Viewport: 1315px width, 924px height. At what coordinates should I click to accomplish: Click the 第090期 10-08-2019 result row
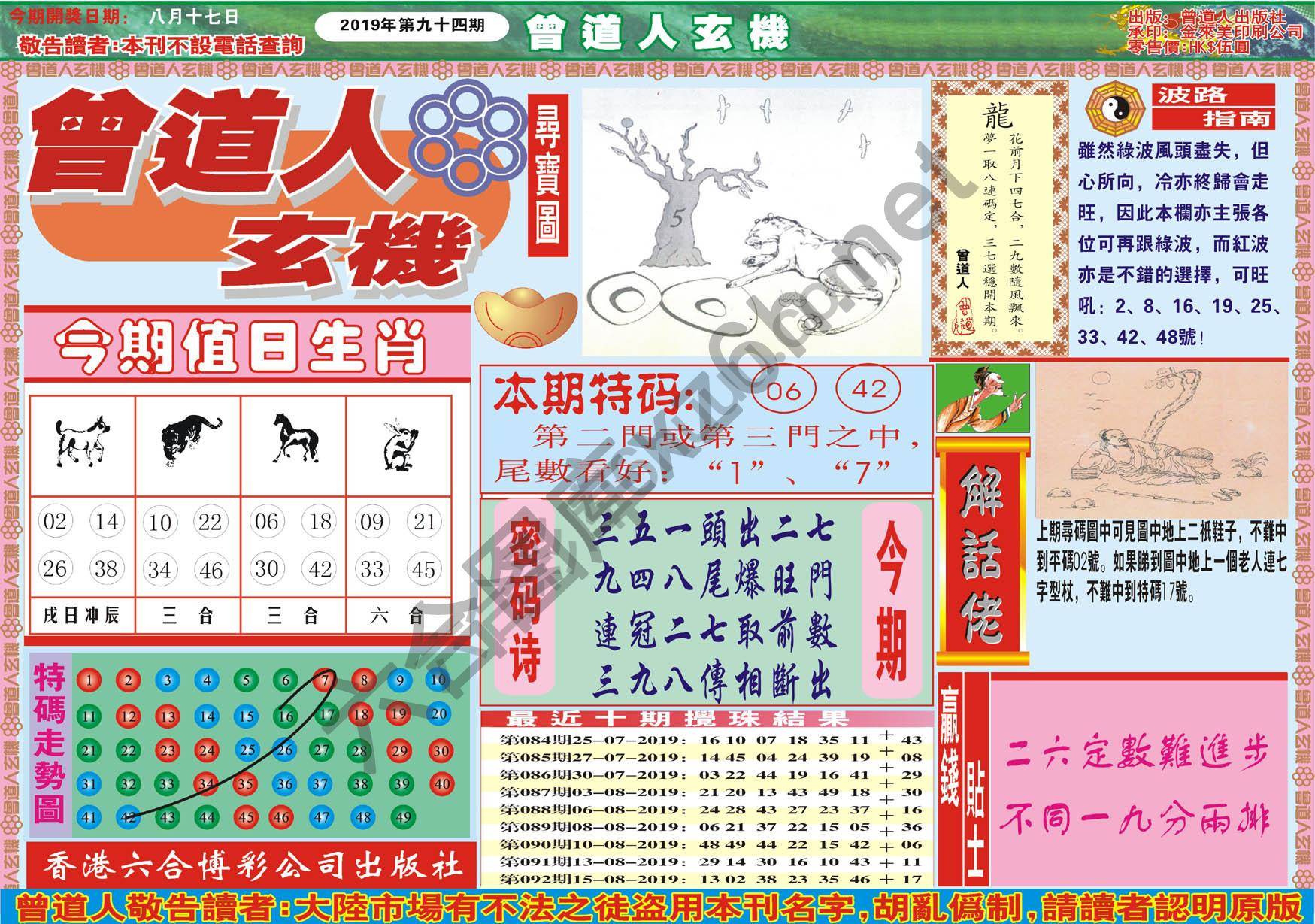pyautogui.click(x=711, y=844)
